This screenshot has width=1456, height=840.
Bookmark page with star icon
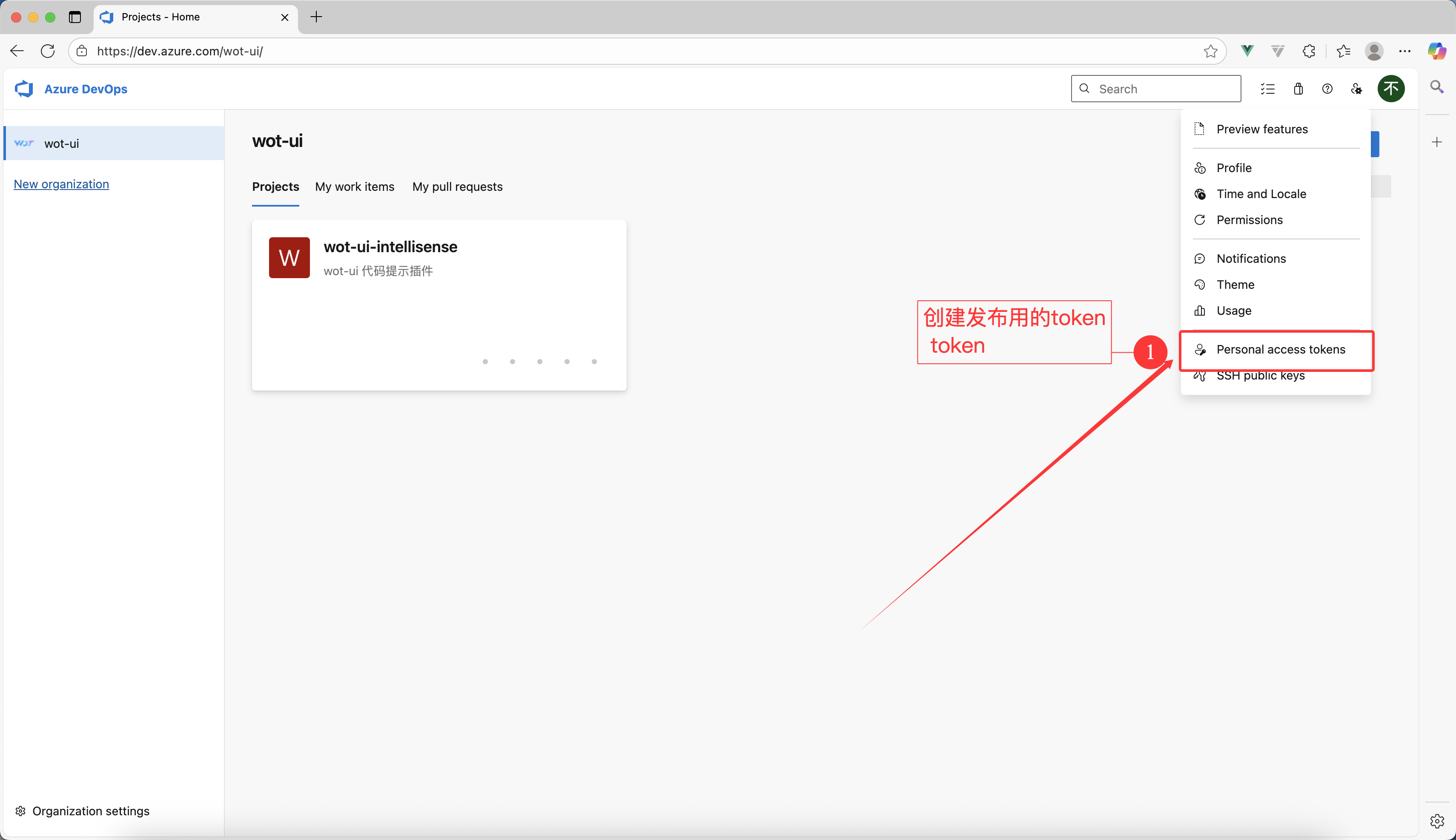point(1210,52)
